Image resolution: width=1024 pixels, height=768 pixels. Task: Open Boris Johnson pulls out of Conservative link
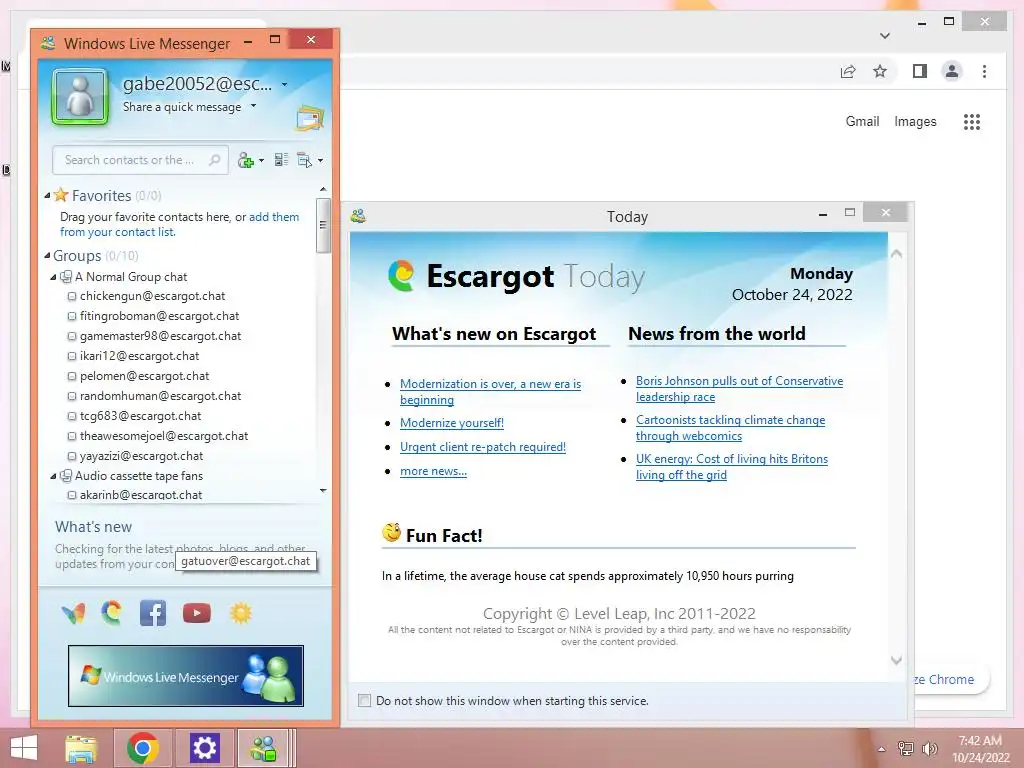(x=739, y=389)
